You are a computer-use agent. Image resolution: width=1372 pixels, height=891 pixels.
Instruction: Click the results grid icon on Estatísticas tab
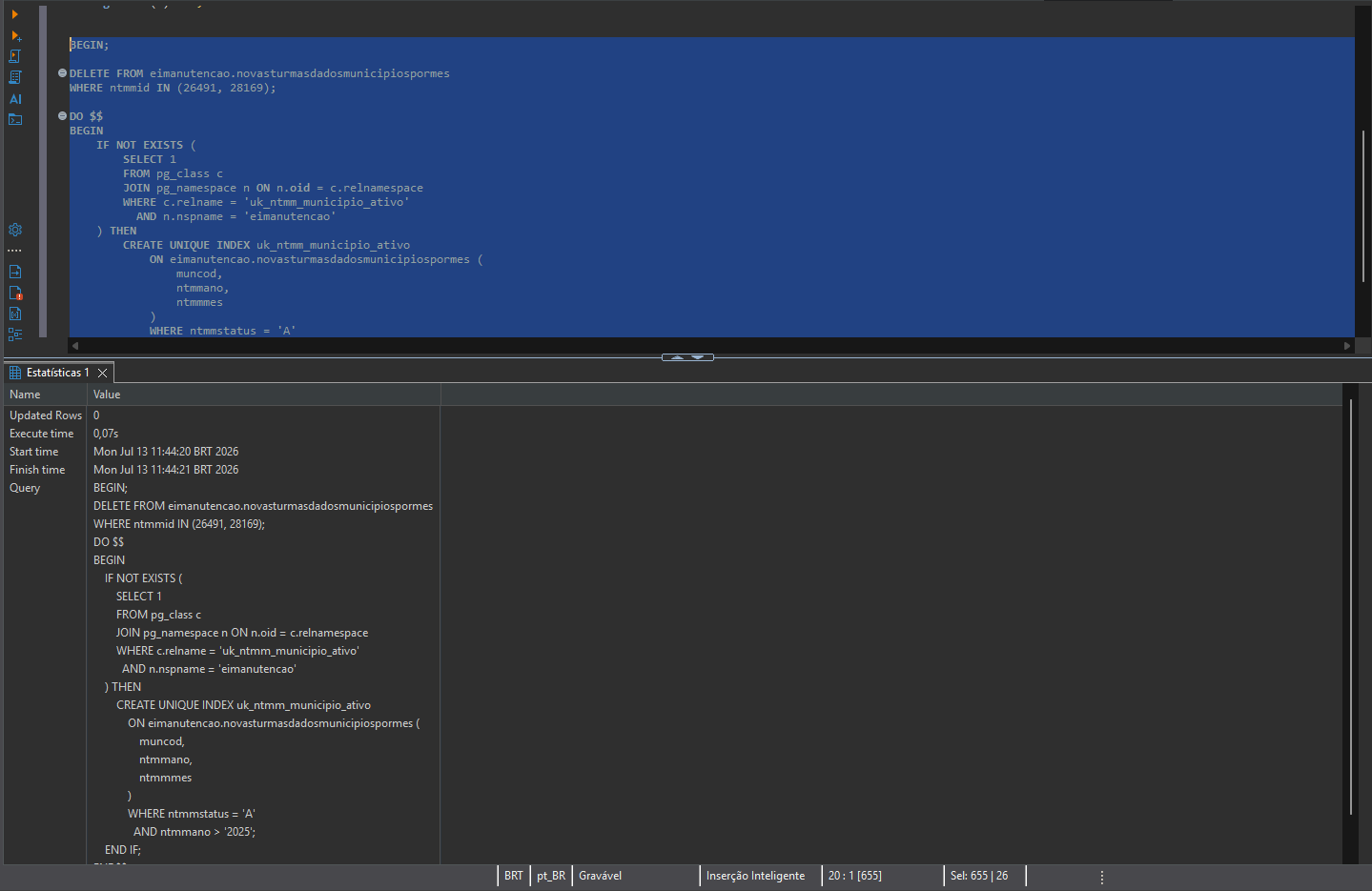tap(15, 373)
